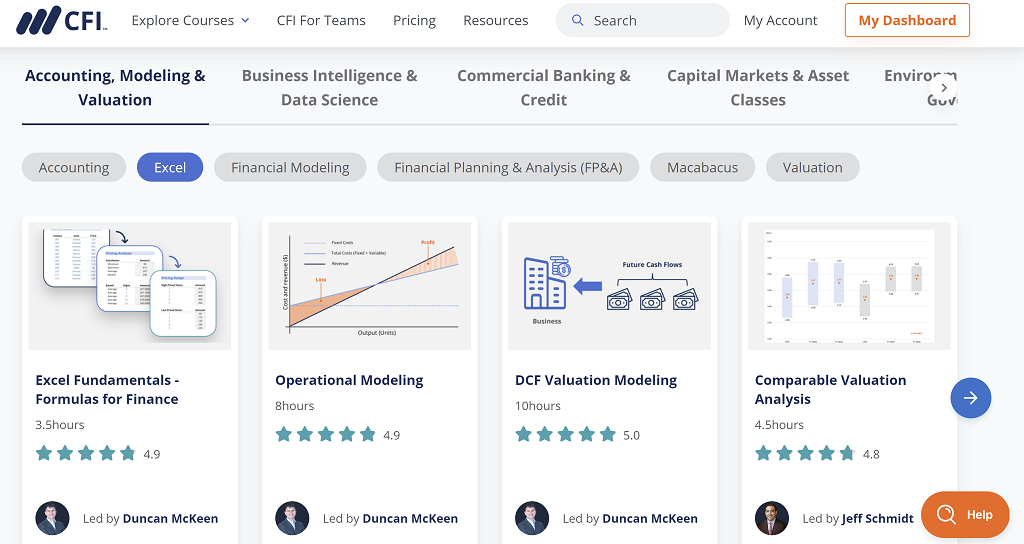1024x544 pixels.
Task: Open the My Account link
Action: click(780, 20)
